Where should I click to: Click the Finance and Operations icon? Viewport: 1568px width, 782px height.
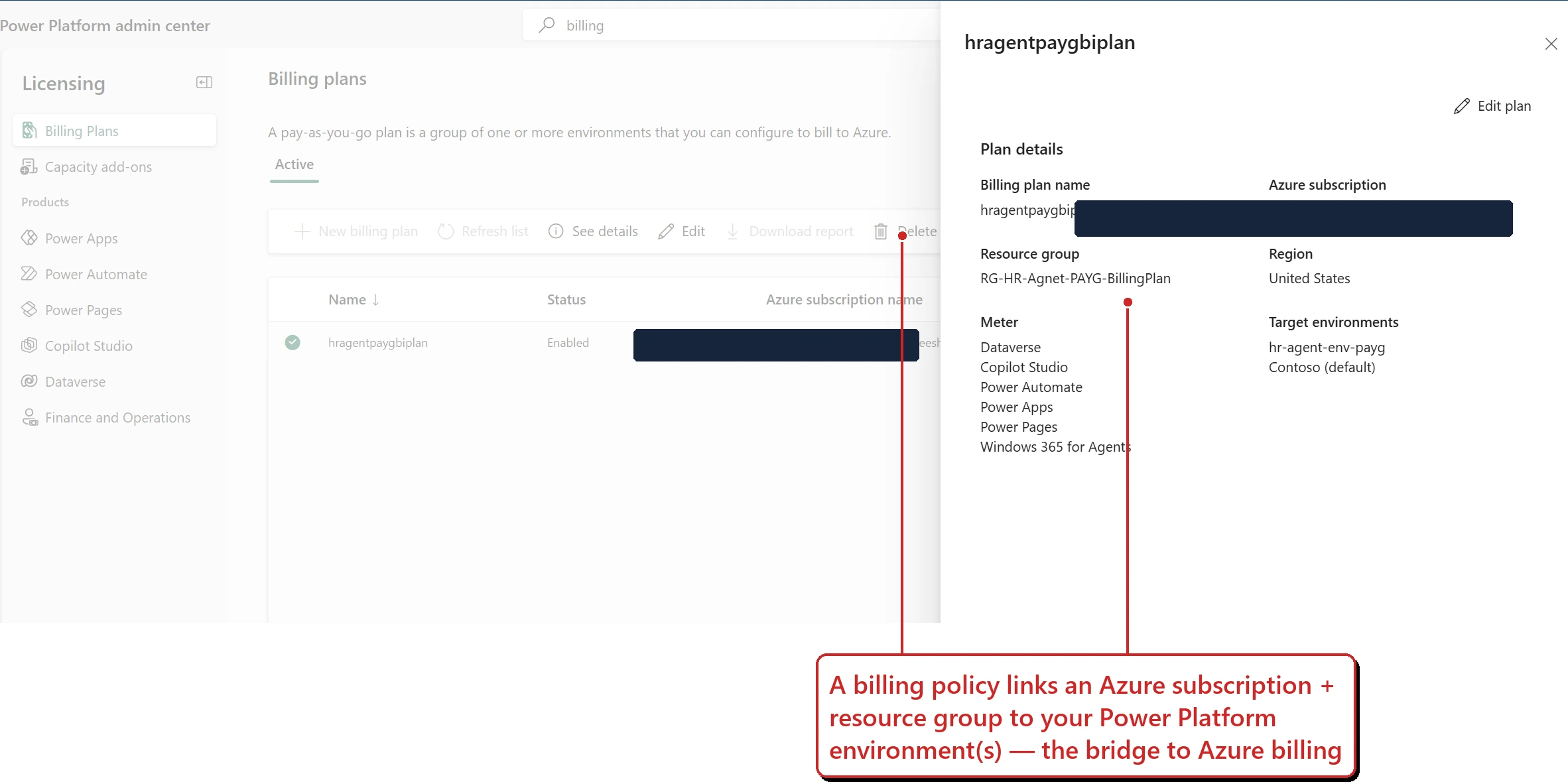30,417
